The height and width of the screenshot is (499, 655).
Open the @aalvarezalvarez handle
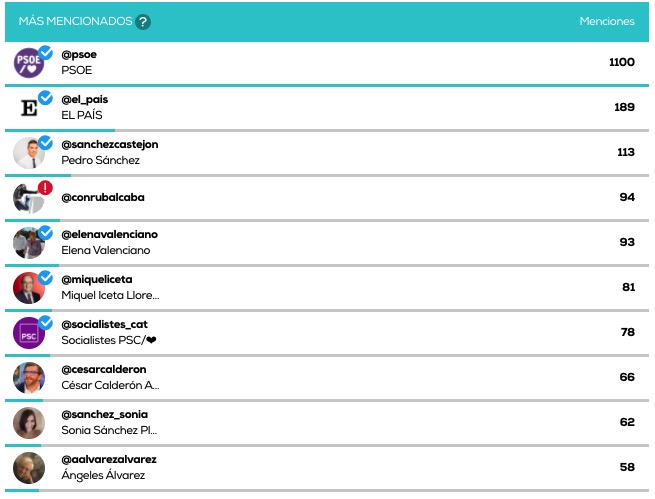[x=109, y=460]
